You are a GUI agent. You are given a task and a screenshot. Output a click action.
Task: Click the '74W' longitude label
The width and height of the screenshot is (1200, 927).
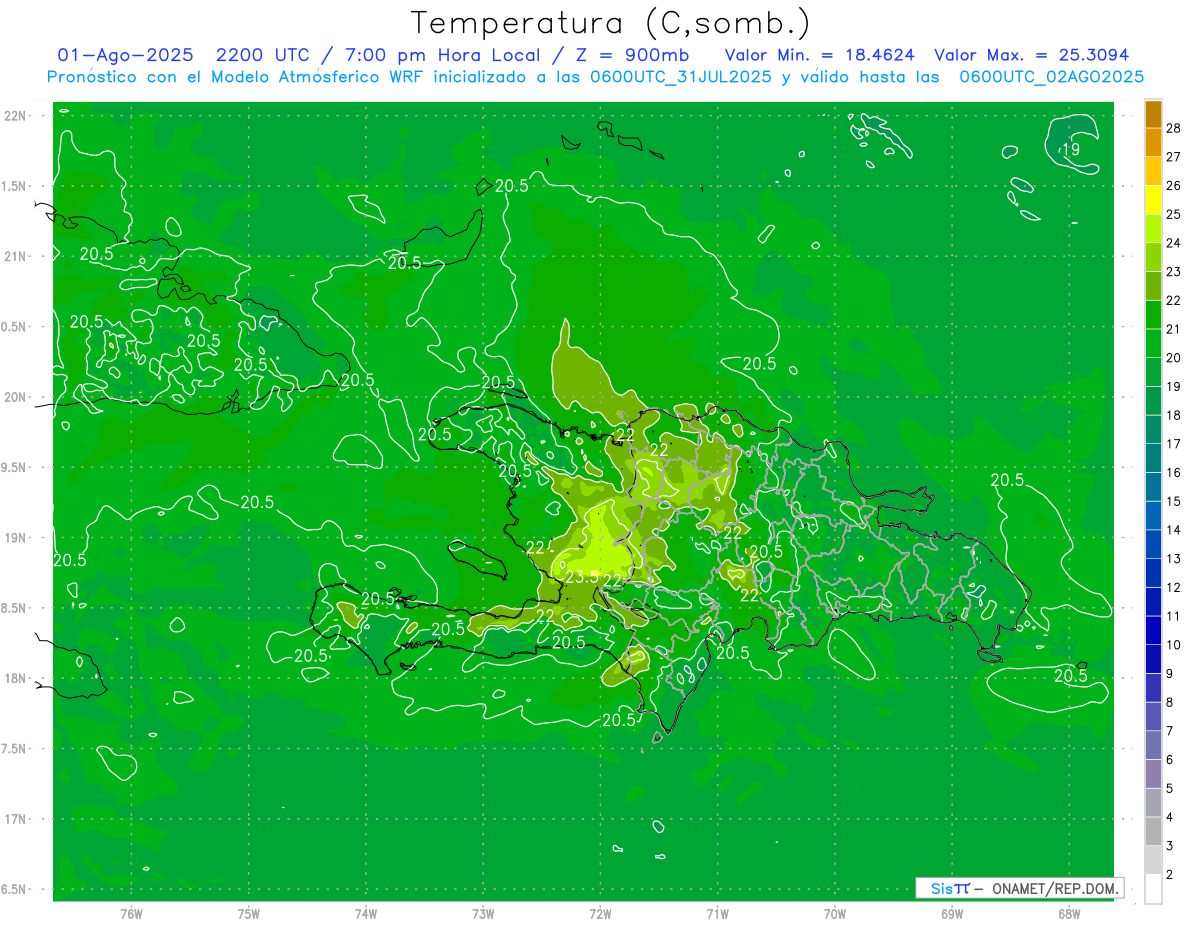(365, 913)
